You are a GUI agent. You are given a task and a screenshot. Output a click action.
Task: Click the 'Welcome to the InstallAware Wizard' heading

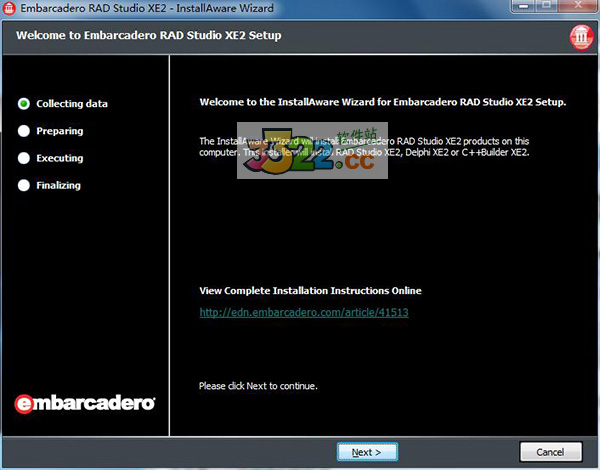pos(383,102)
